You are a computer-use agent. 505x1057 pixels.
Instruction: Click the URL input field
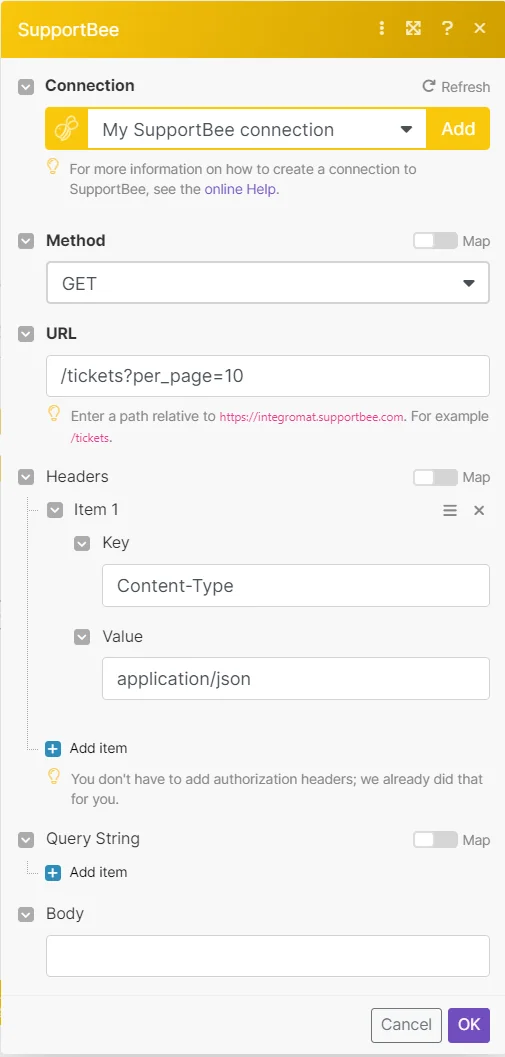point(268,376)
